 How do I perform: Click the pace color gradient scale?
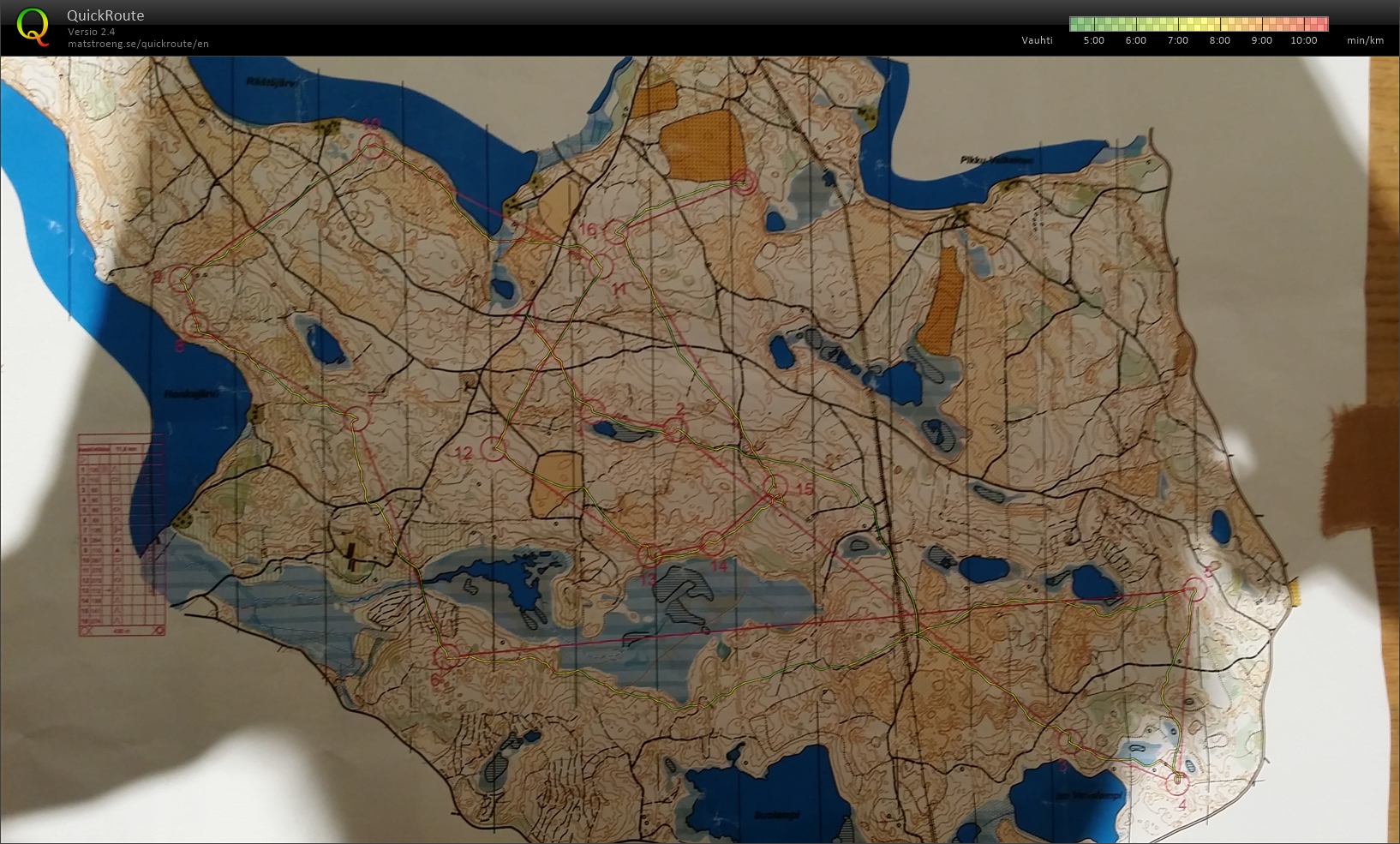(x=1199, y=24)
